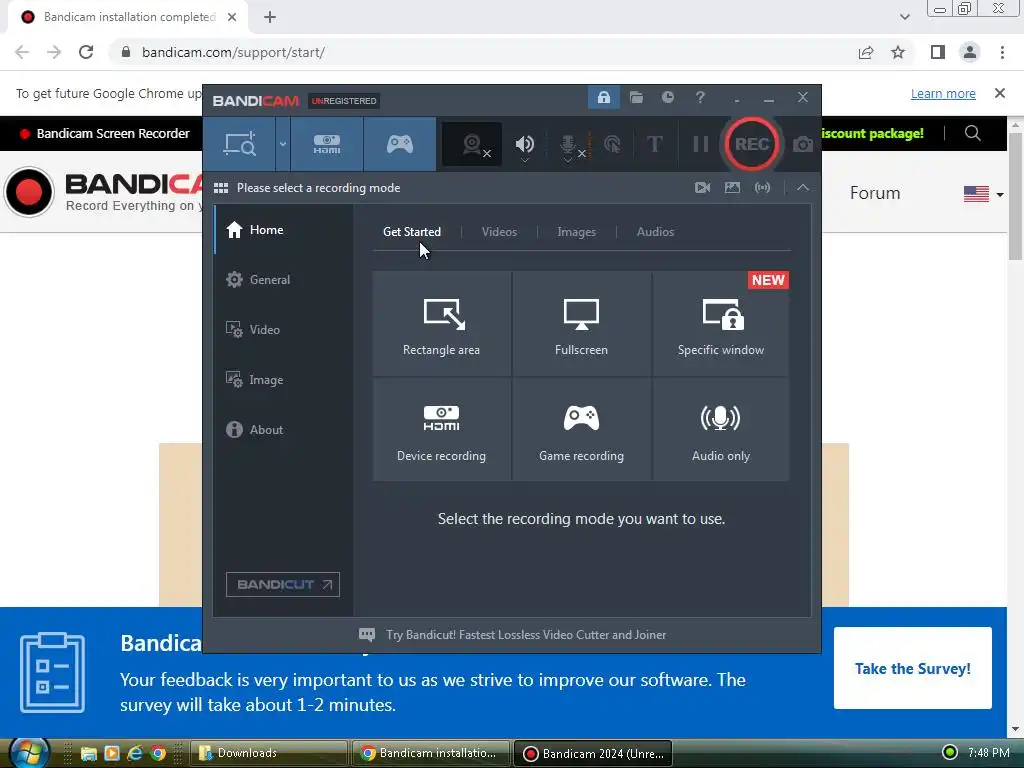The width and height of the screenshot is (1024, 768).
Task: Click the share page icon in Chrome
Action: tap(866, 52)
